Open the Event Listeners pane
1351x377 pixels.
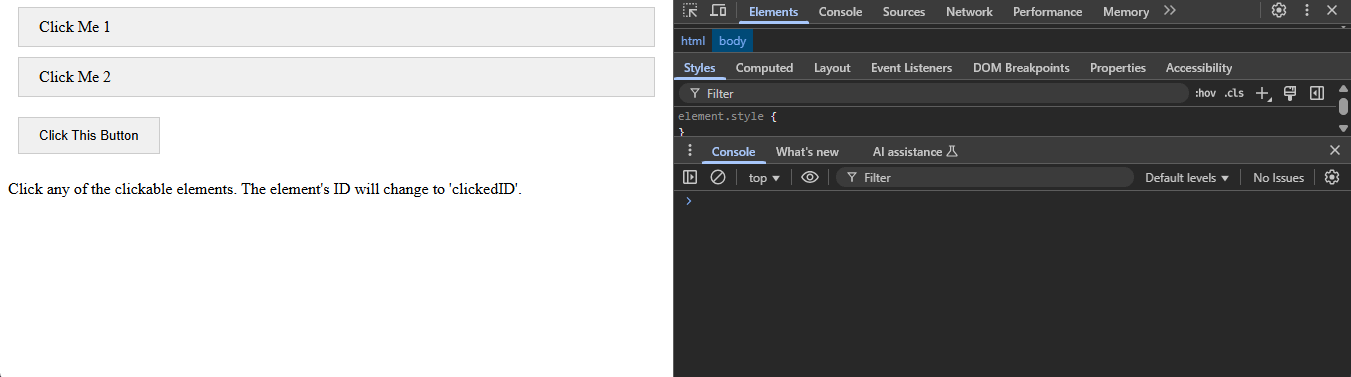tap(911, 68)
